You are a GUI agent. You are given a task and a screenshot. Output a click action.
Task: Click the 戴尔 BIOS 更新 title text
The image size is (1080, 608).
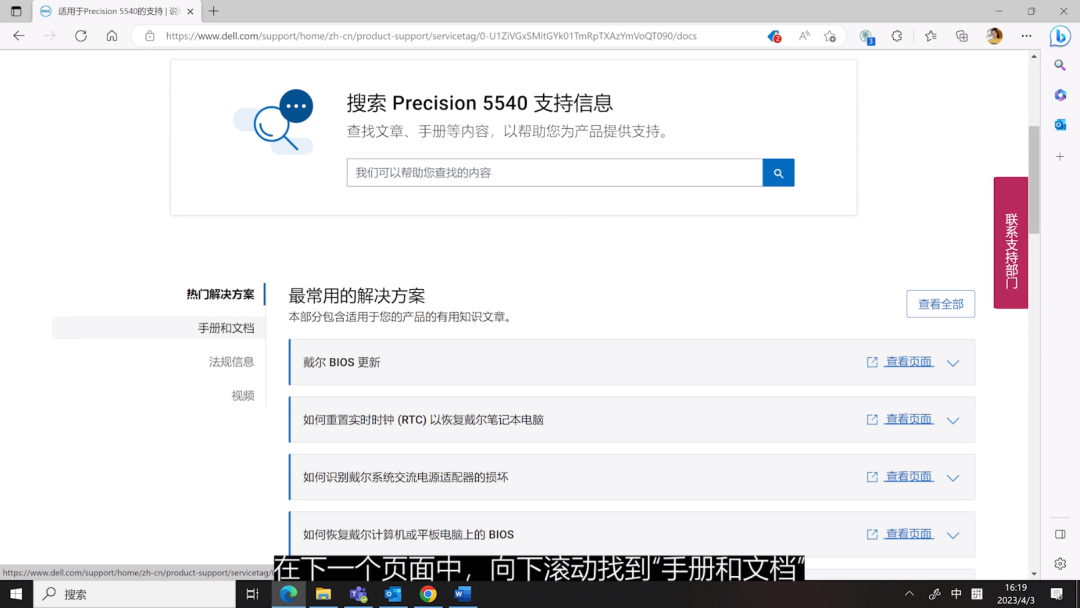tap(342, 362)
